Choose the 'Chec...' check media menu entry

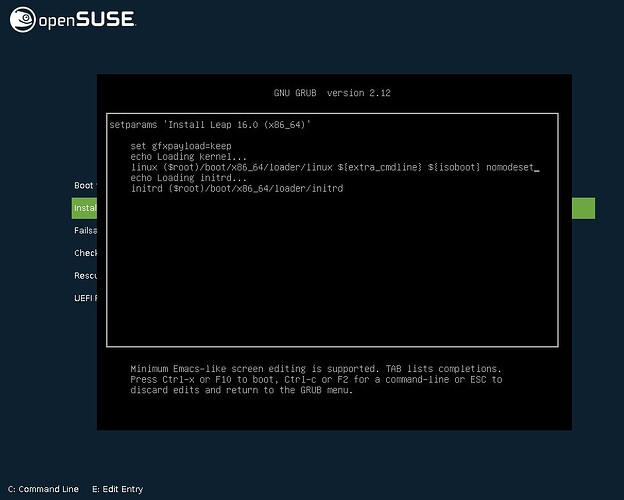(x=85, y=253)
